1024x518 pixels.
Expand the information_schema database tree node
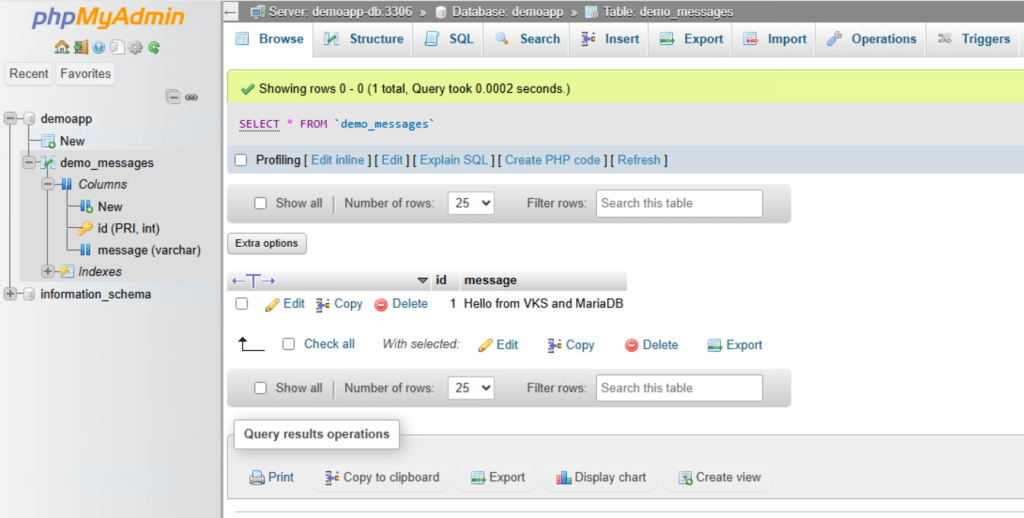[x=10, y=294]
